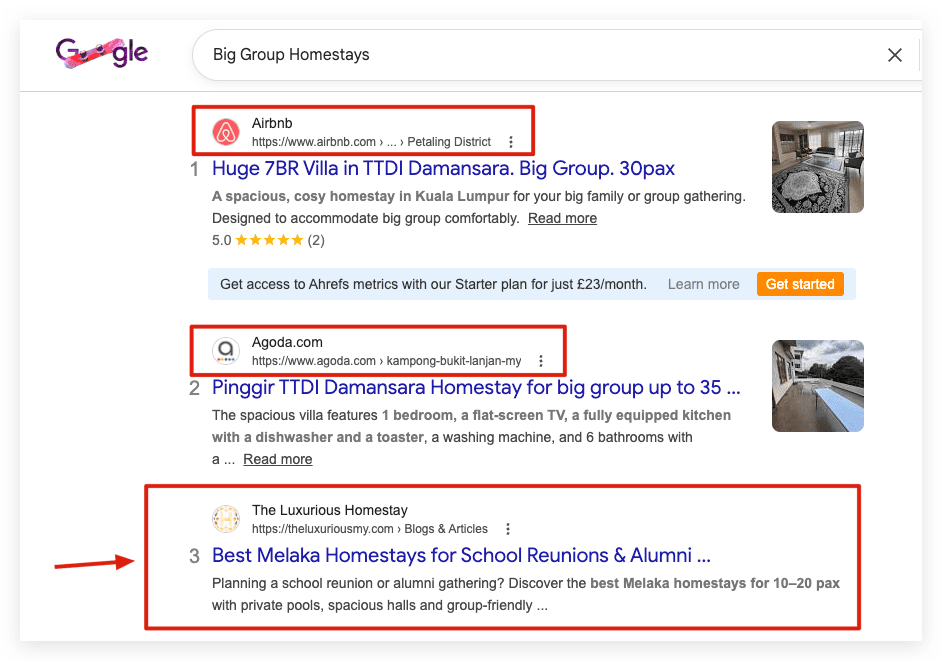
Task: Open the three-dot menu beside Airbnb URL
Action: (x=511, y=142)
